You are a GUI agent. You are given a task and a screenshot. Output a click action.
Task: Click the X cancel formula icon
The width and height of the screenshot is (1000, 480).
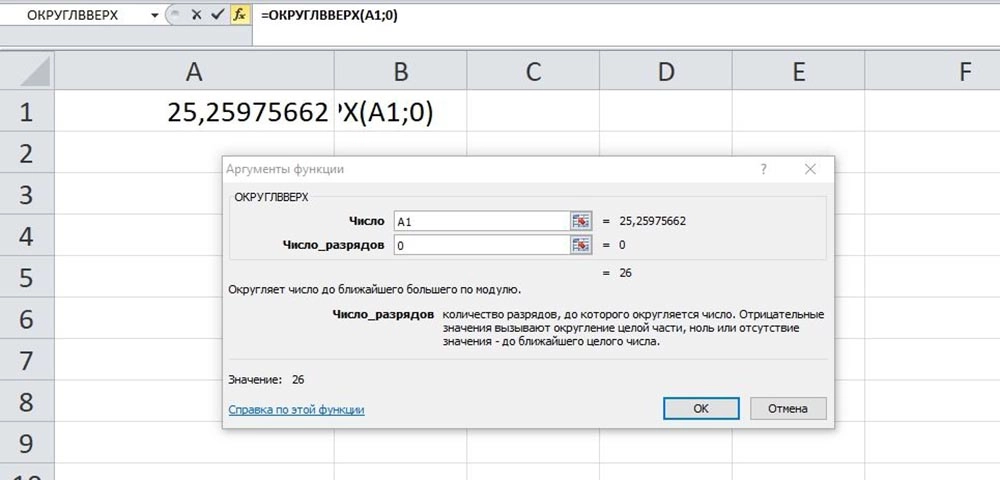[196, 16]
